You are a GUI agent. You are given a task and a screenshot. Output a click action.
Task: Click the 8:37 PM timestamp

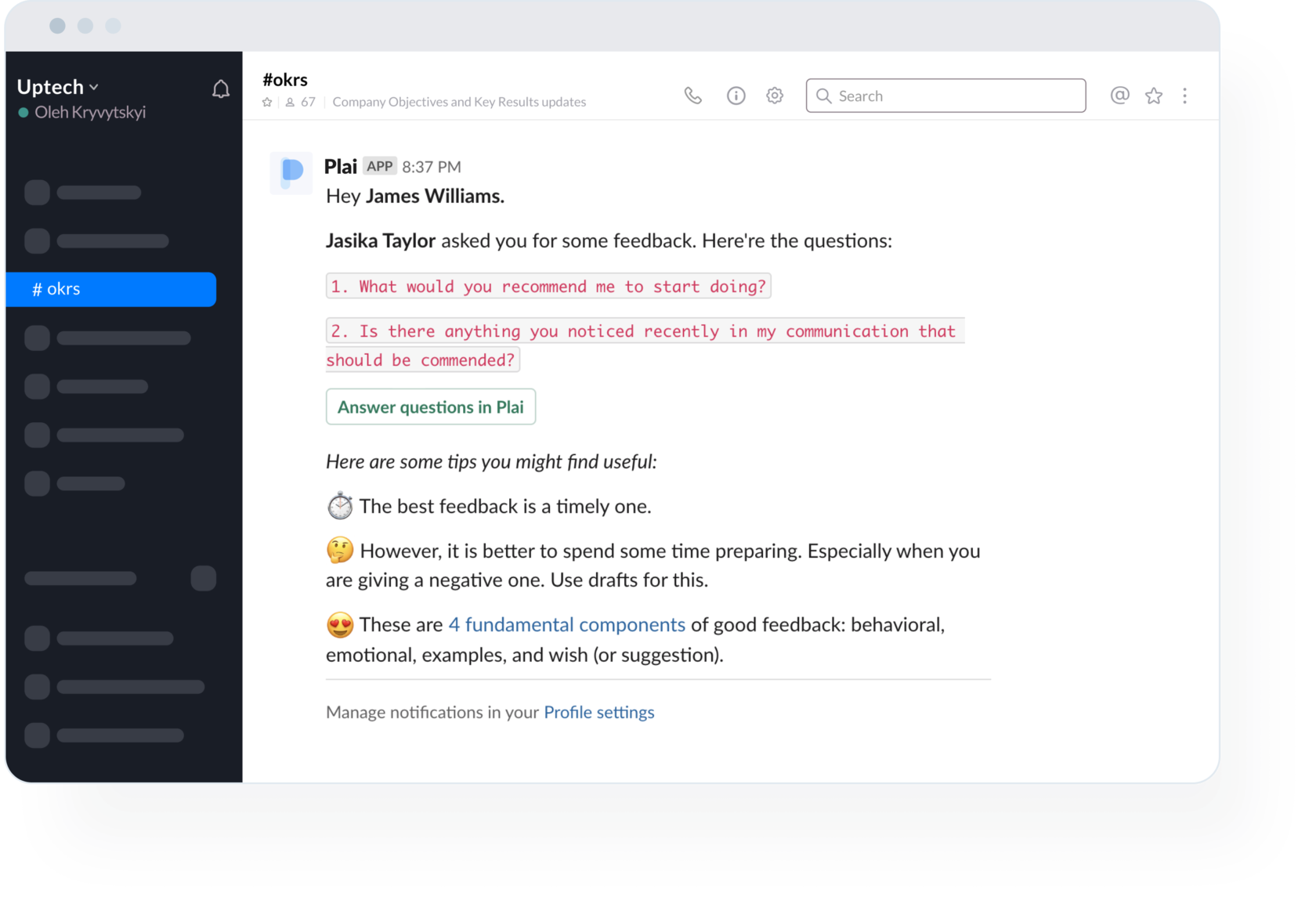432,167
